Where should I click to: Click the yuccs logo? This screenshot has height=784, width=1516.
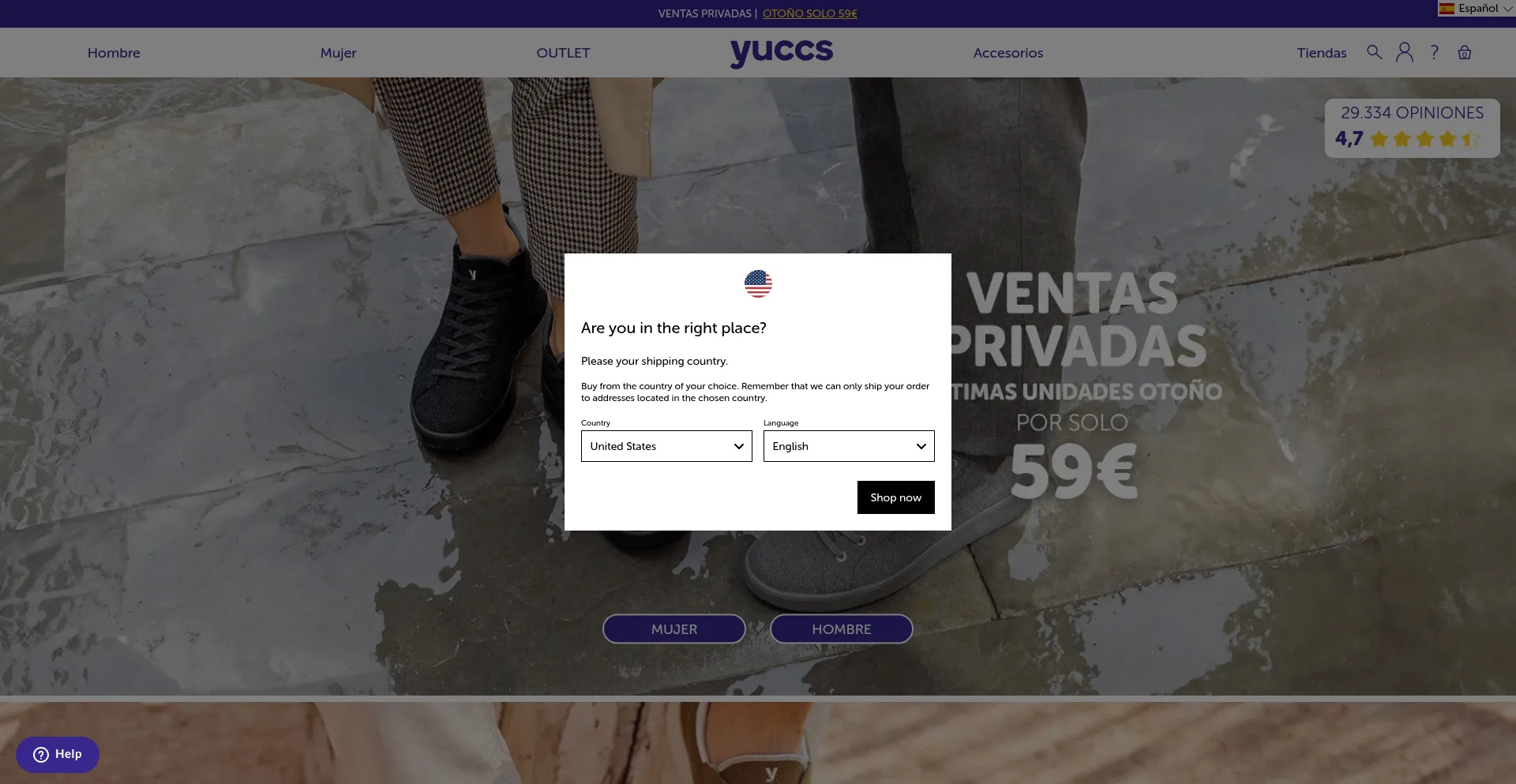click(x=782, y=52)
